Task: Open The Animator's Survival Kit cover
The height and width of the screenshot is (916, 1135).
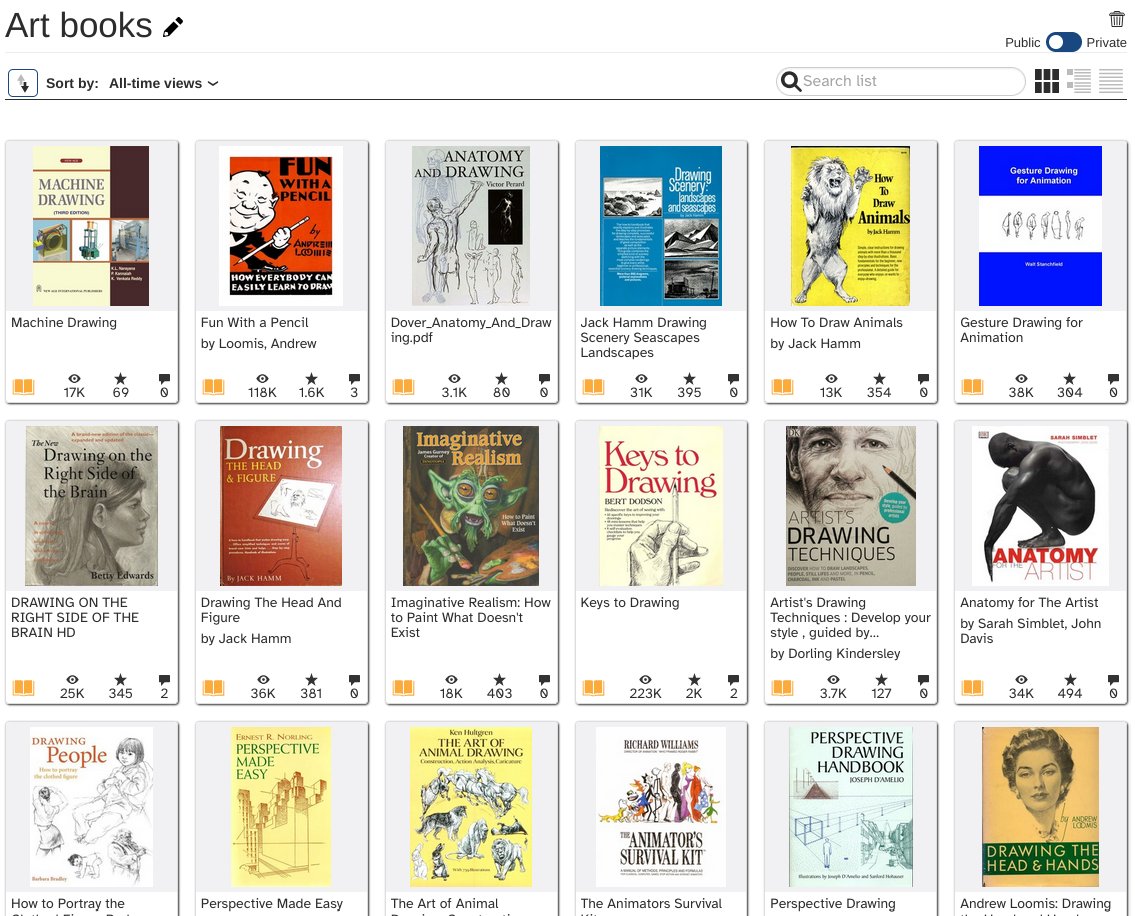Action: [x=661, y=807]
